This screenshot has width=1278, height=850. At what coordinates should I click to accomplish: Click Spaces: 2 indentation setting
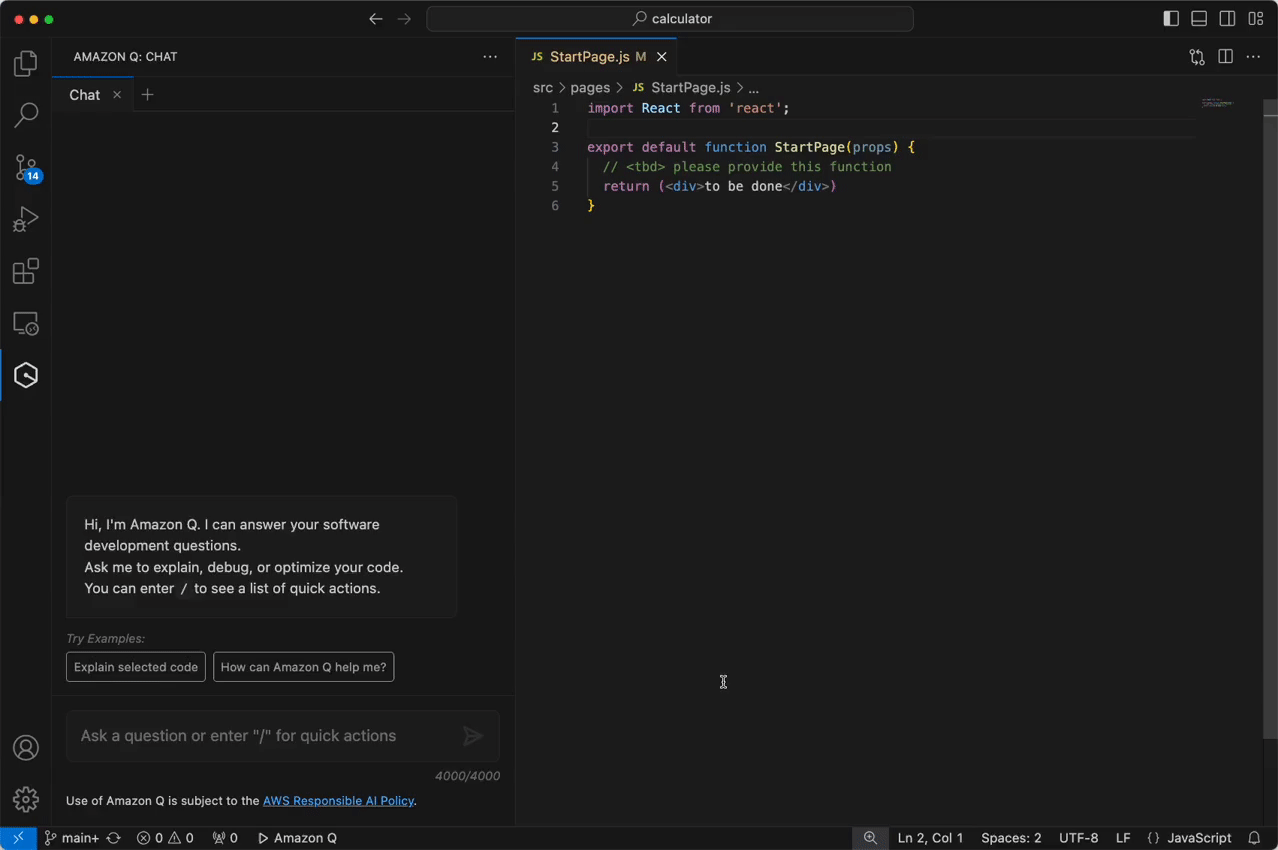click(1011, 838)
